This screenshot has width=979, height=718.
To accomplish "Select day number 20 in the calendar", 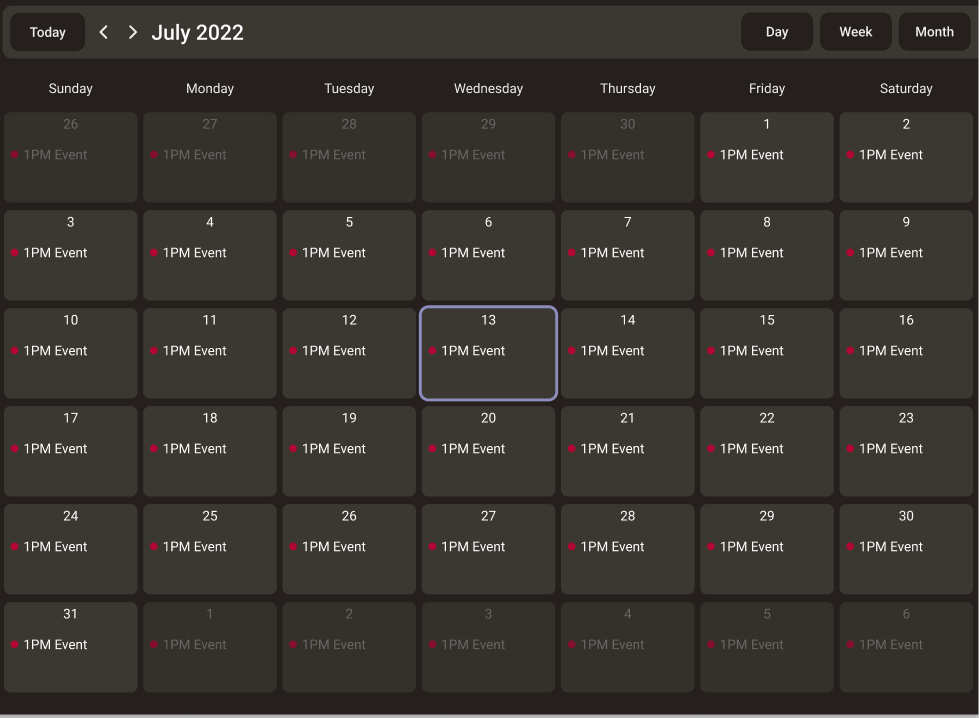I will point(488,418).
